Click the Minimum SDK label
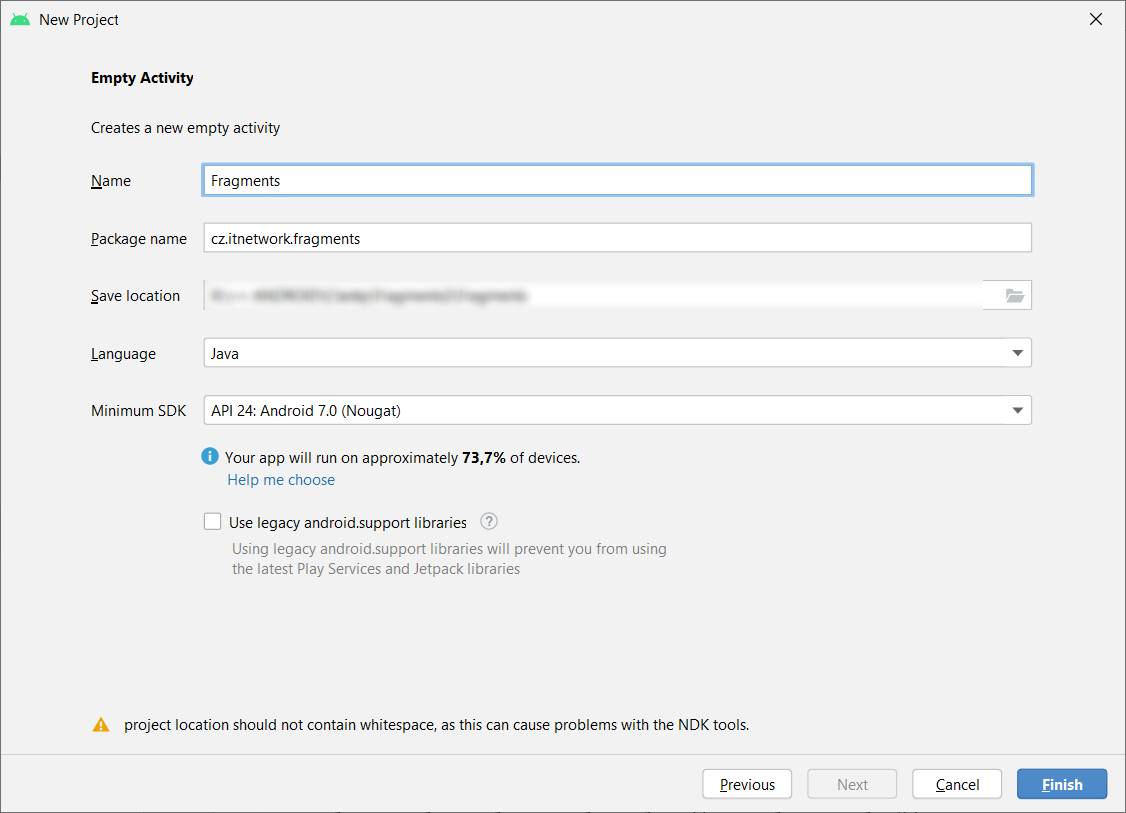 pyautogui.click(x=139, y=411)
